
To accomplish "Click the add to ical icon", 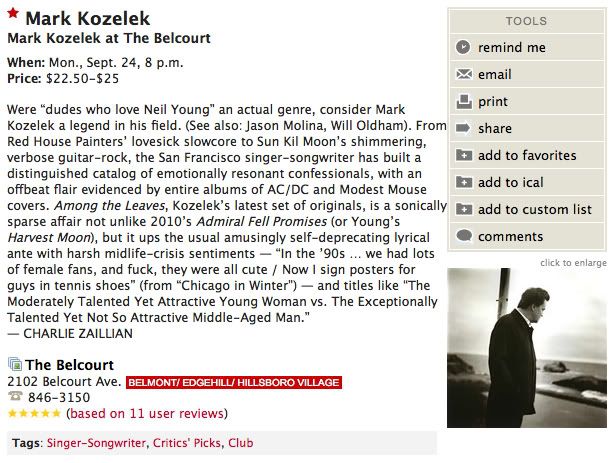I will pos(463,182).
